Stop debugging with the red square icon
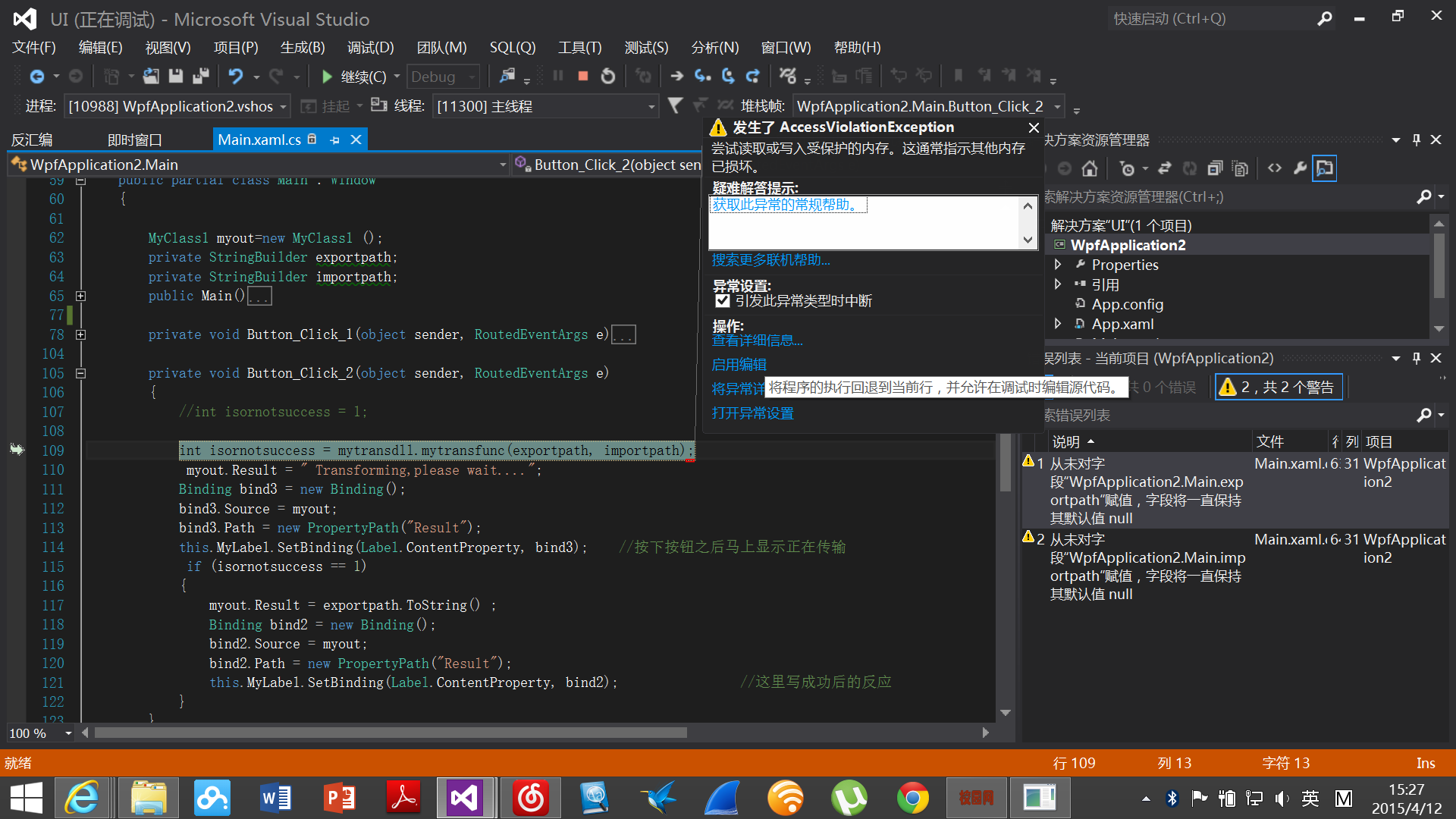This screenshot has width=1456, height=819. click(583, 76)
